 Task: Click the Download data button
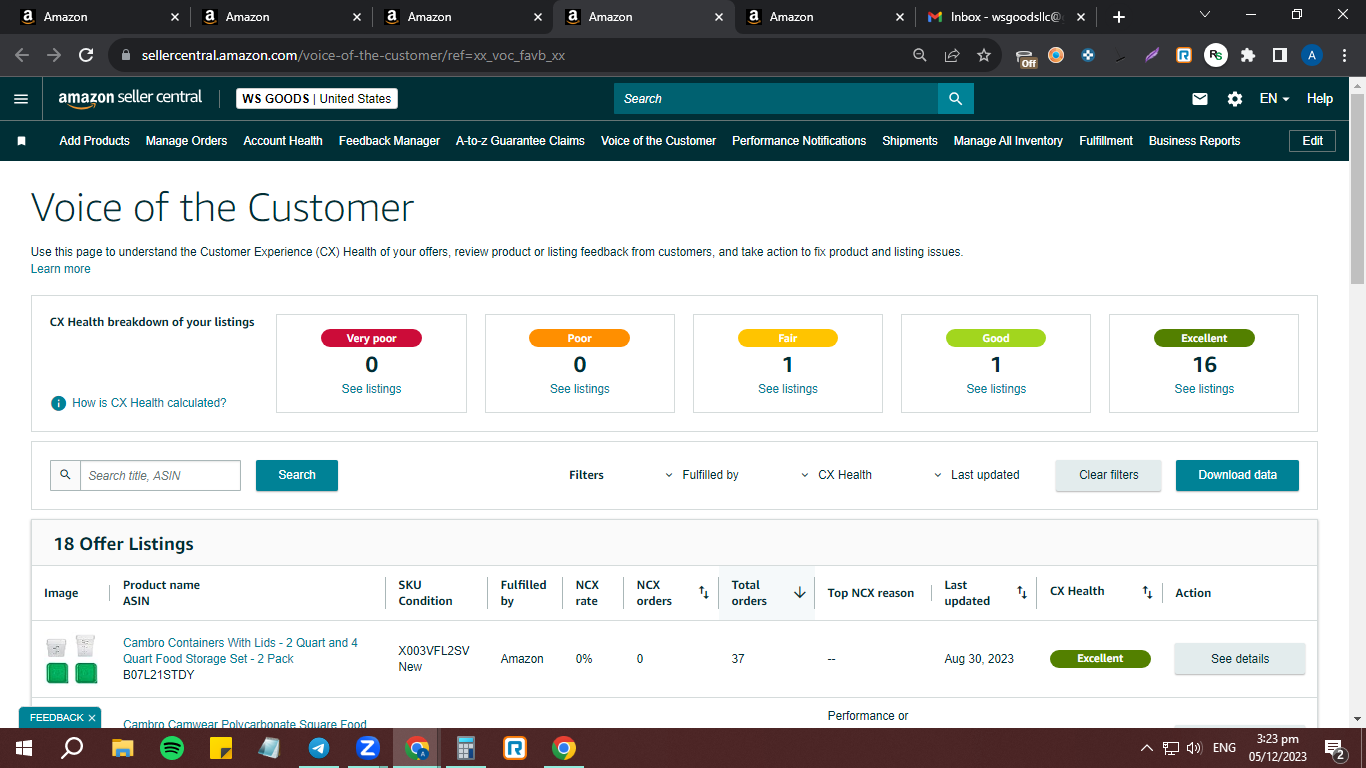click(x=1237, y=475)
